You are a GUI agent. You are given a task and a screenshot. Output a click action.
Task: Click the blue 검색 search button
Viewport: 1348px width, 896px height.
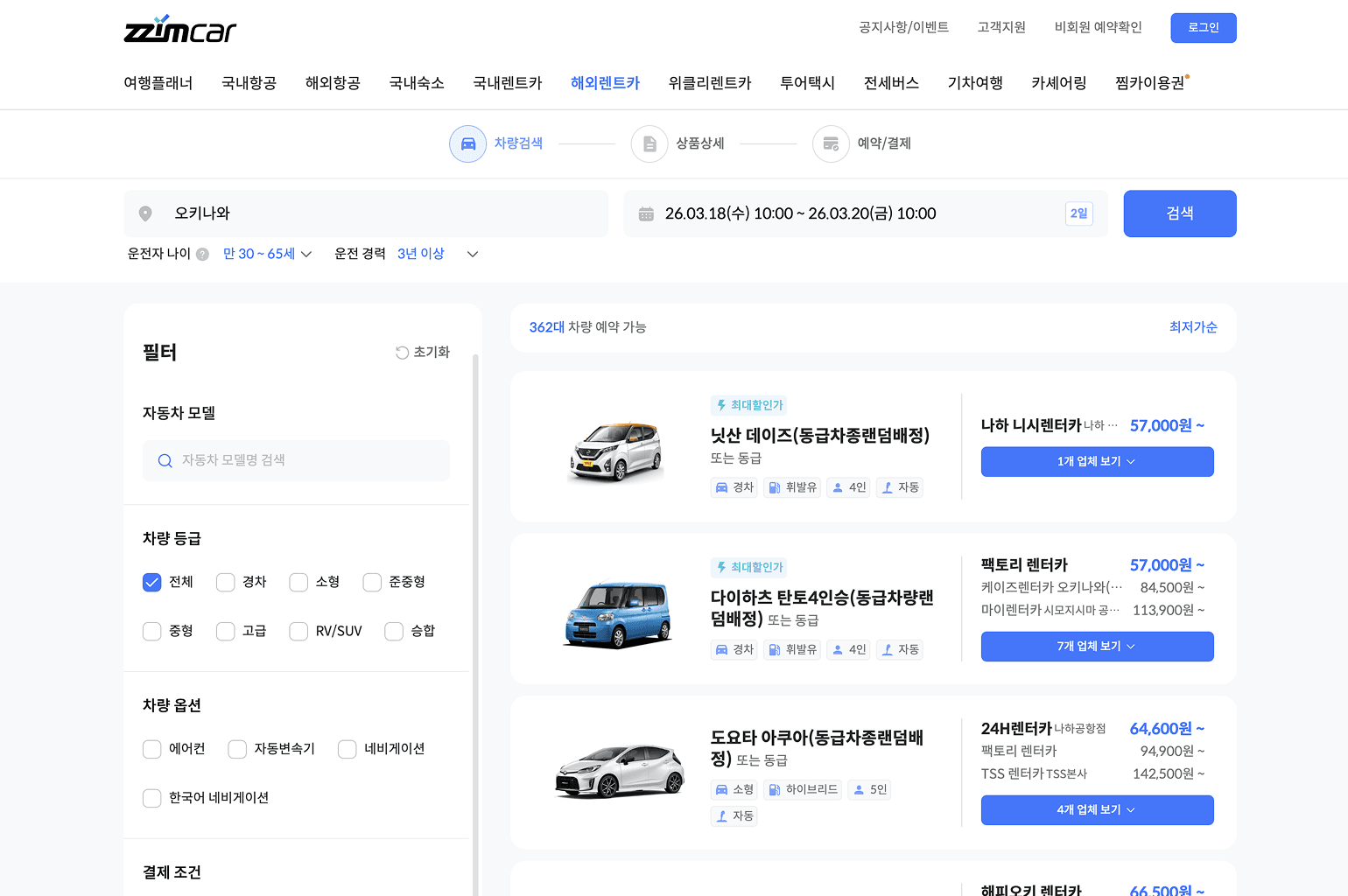tap(1179, 213)
